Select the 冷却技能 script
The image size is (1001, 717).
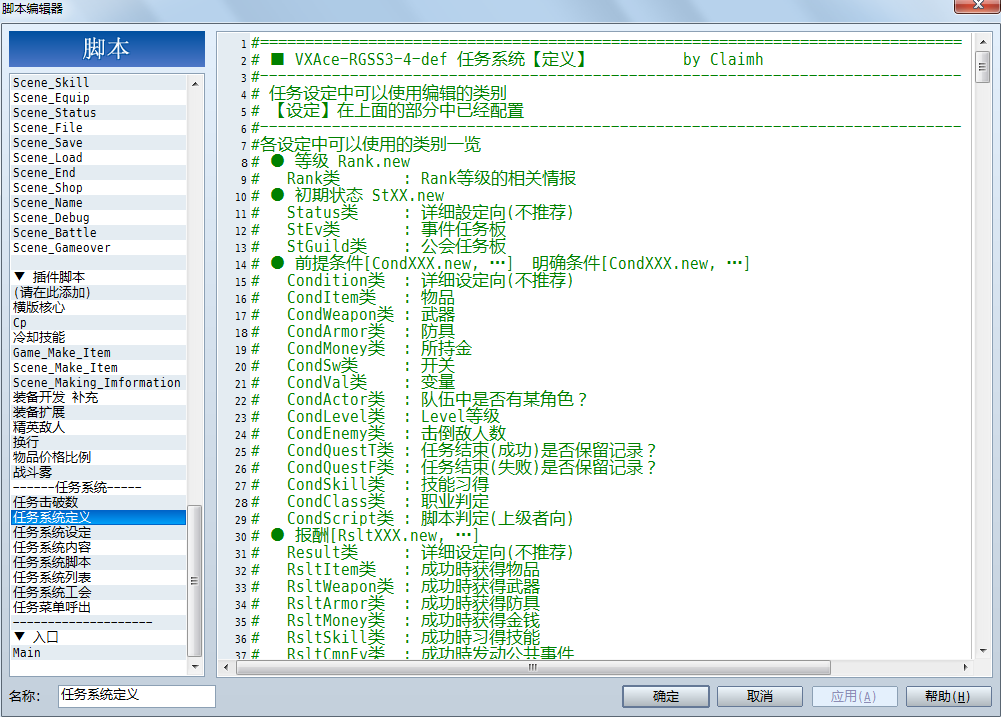coord(99,337)
